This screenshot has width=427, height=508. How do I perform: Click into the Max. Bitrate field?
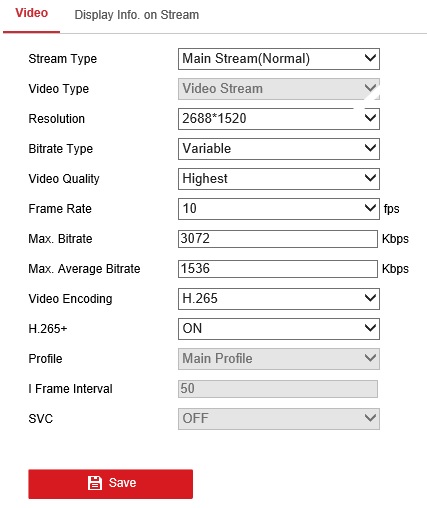coord(278,239)
